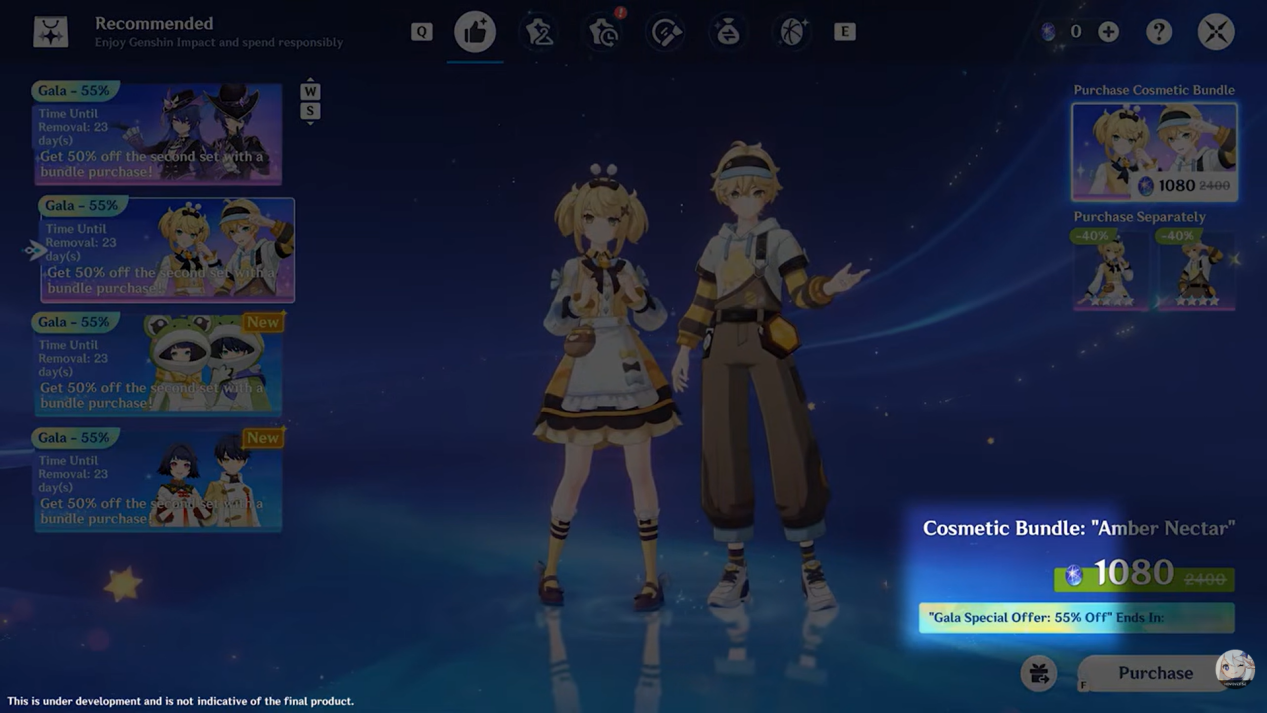Select the frog hood Gala bundle marked New
Screen dimensions: 1267x713
point(157,364)
